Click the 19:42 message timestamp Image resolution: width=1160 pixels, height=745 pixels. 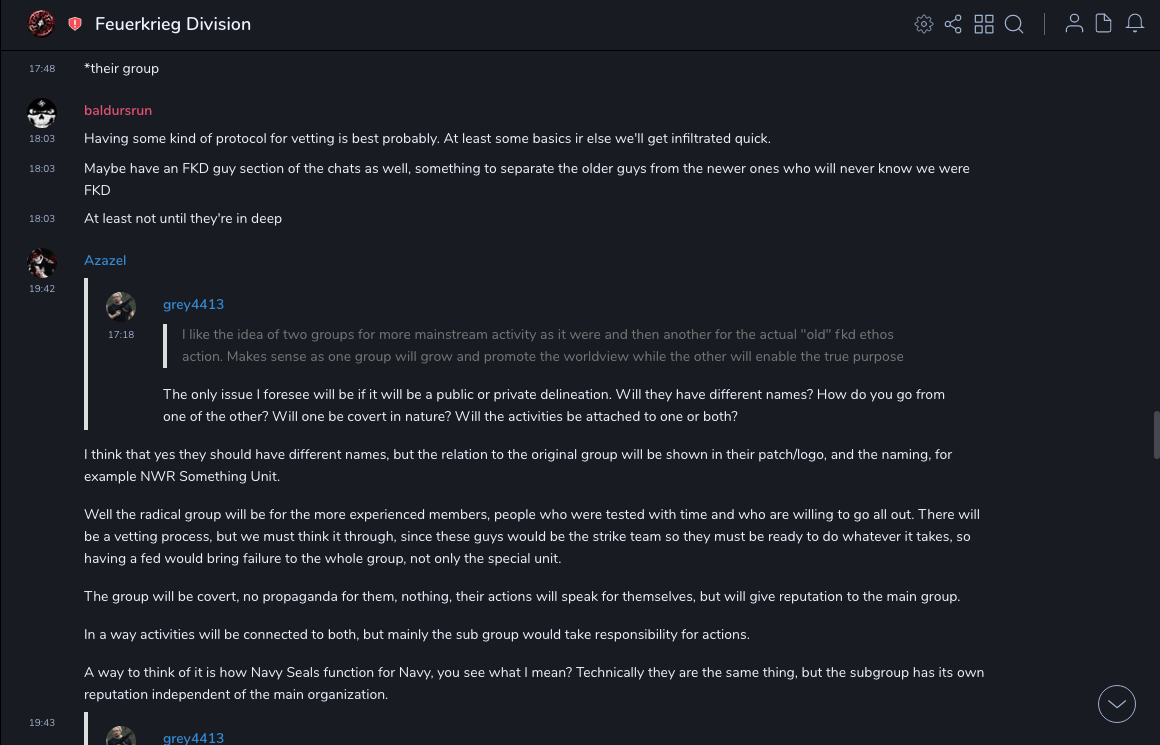tap(42, 289)
